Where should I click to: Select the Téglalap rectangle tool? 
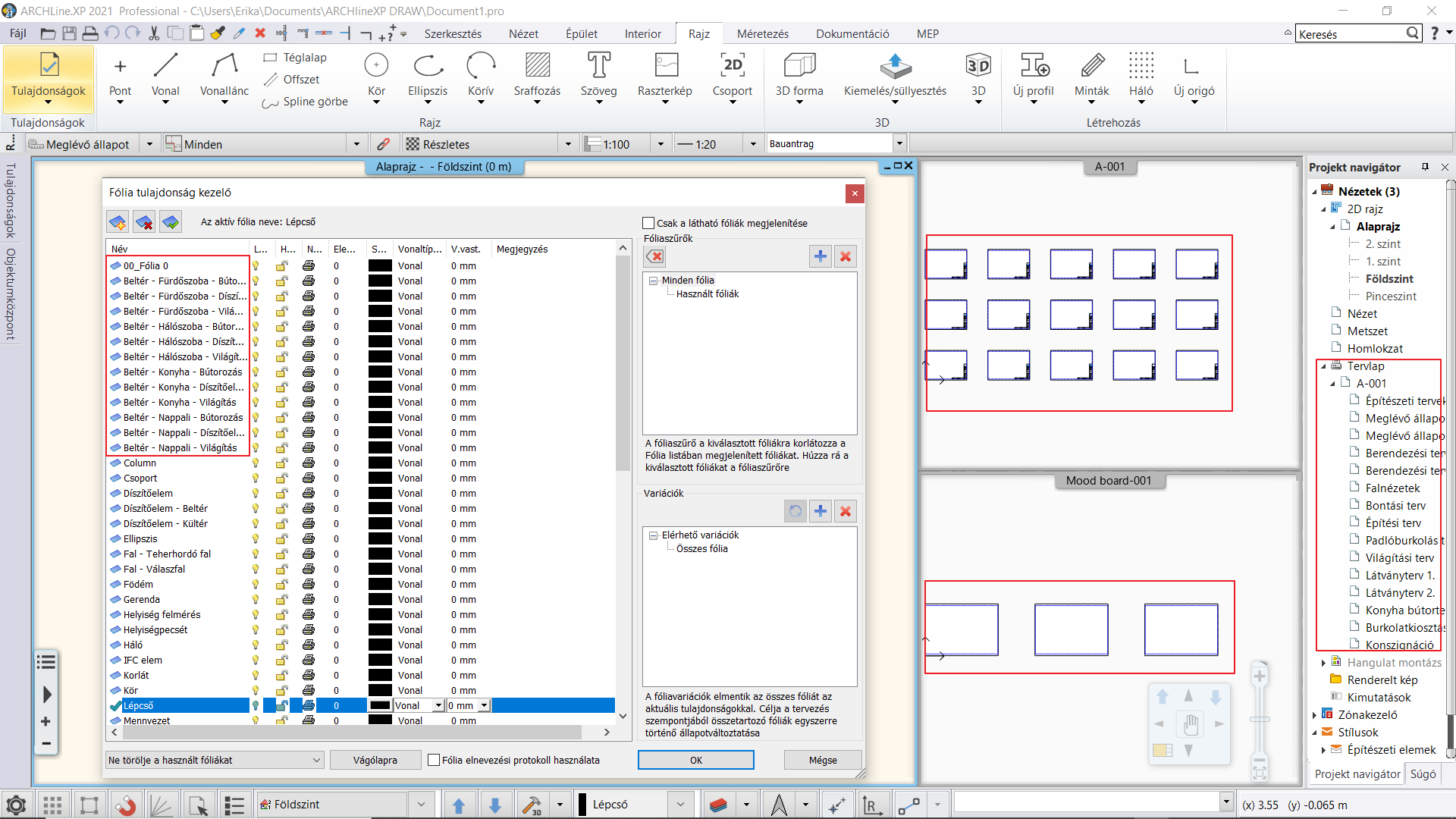pyautogui.click(x=296, y=58)
